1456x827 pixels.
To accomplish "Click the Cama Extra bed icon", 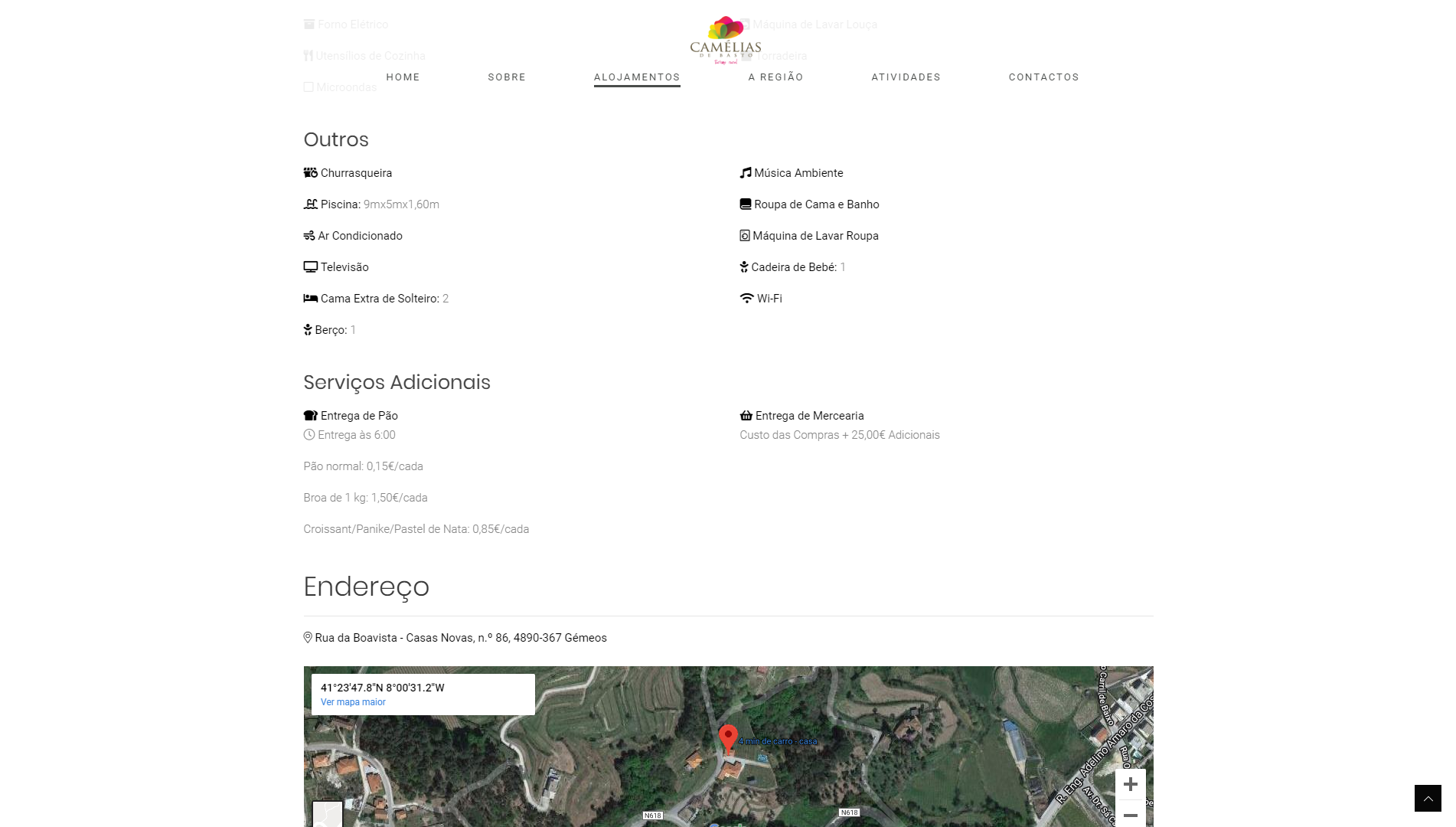I will pos(310,299).
